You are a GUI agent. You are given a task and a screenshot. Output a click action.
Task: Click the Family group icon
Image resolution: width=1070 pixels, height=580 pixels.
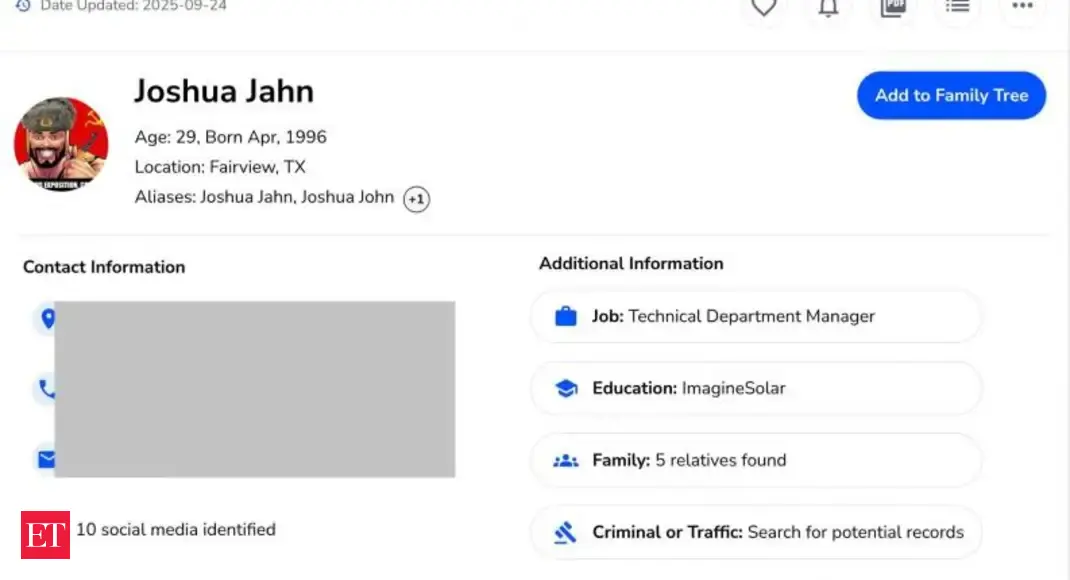point(566,461)
